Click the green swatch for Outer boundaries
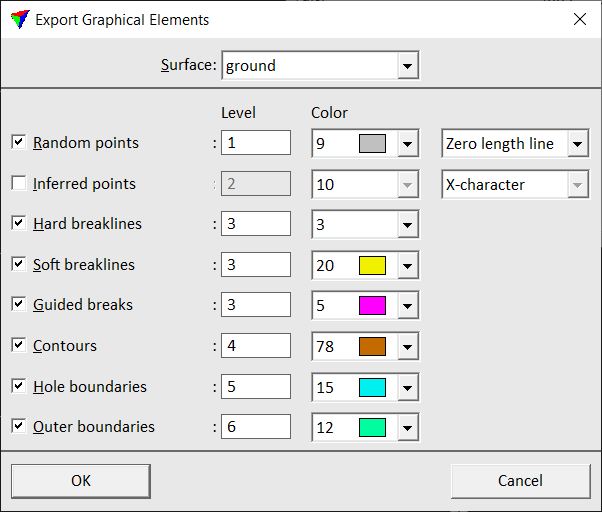602x512 pixels. (372, 428)
